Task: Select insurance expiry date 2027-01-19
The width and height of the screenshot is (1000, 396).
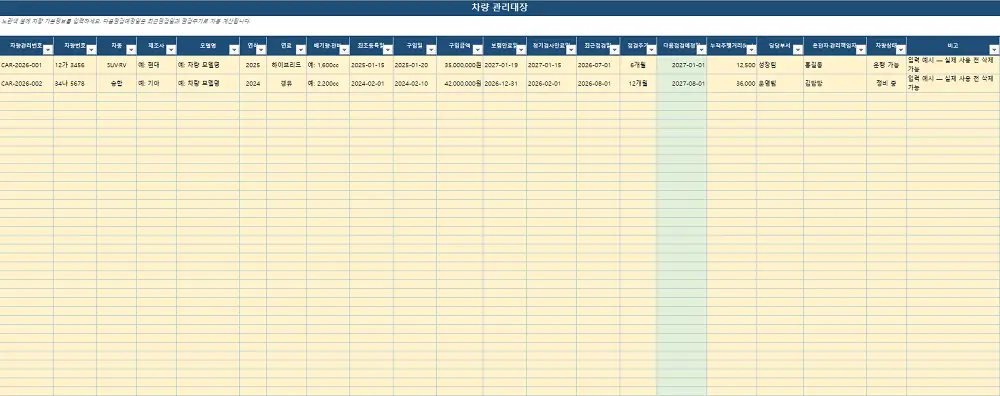Action: click(x=505, y=65)
